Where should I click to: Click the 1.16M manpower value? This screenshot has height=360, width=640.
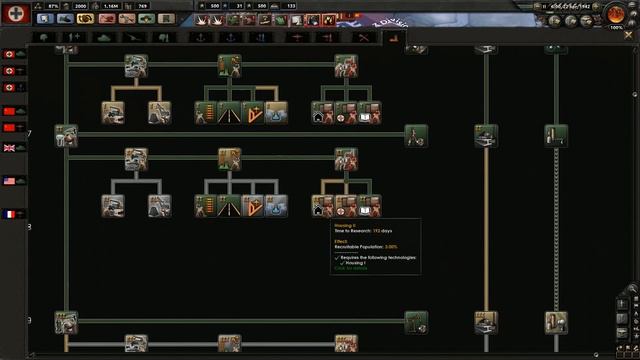[x=111, y=6]
